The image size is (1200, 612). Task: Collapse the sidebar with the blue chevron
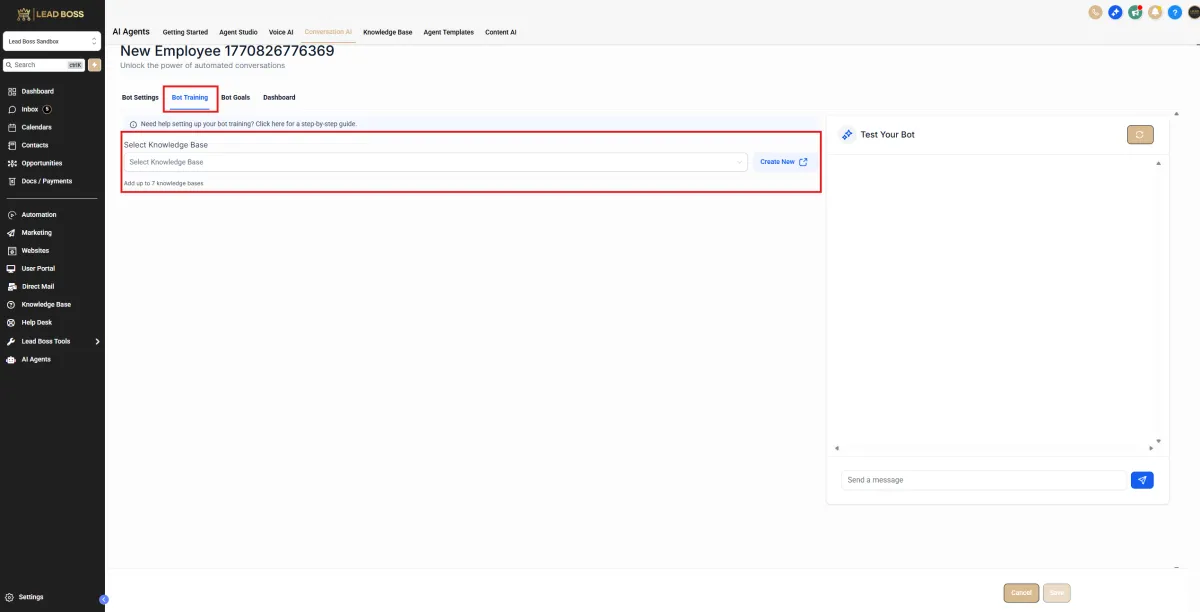(103, 599)
